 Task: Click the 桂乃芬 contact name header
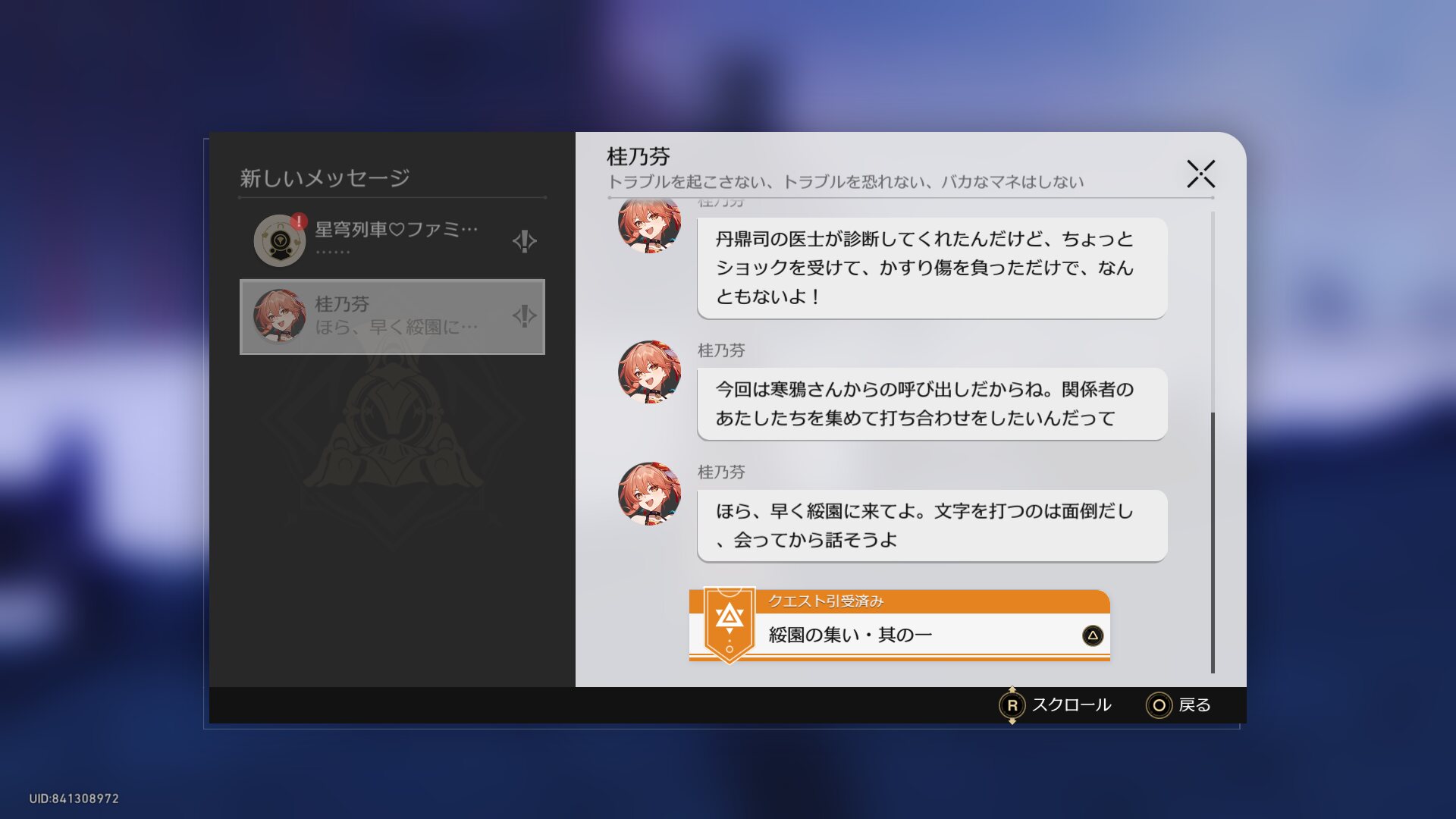tap(639, 157)
